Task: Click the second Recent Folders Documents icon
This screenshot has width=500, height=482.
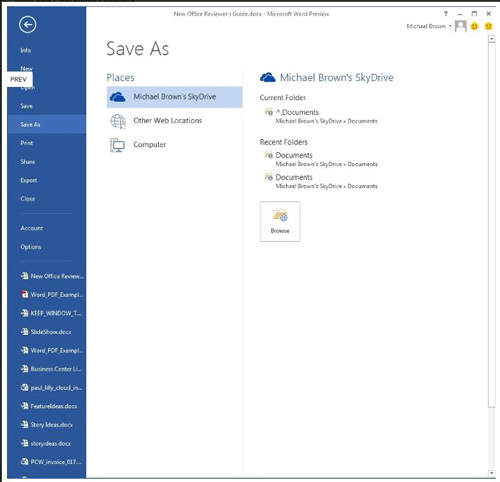Action: 269,177
